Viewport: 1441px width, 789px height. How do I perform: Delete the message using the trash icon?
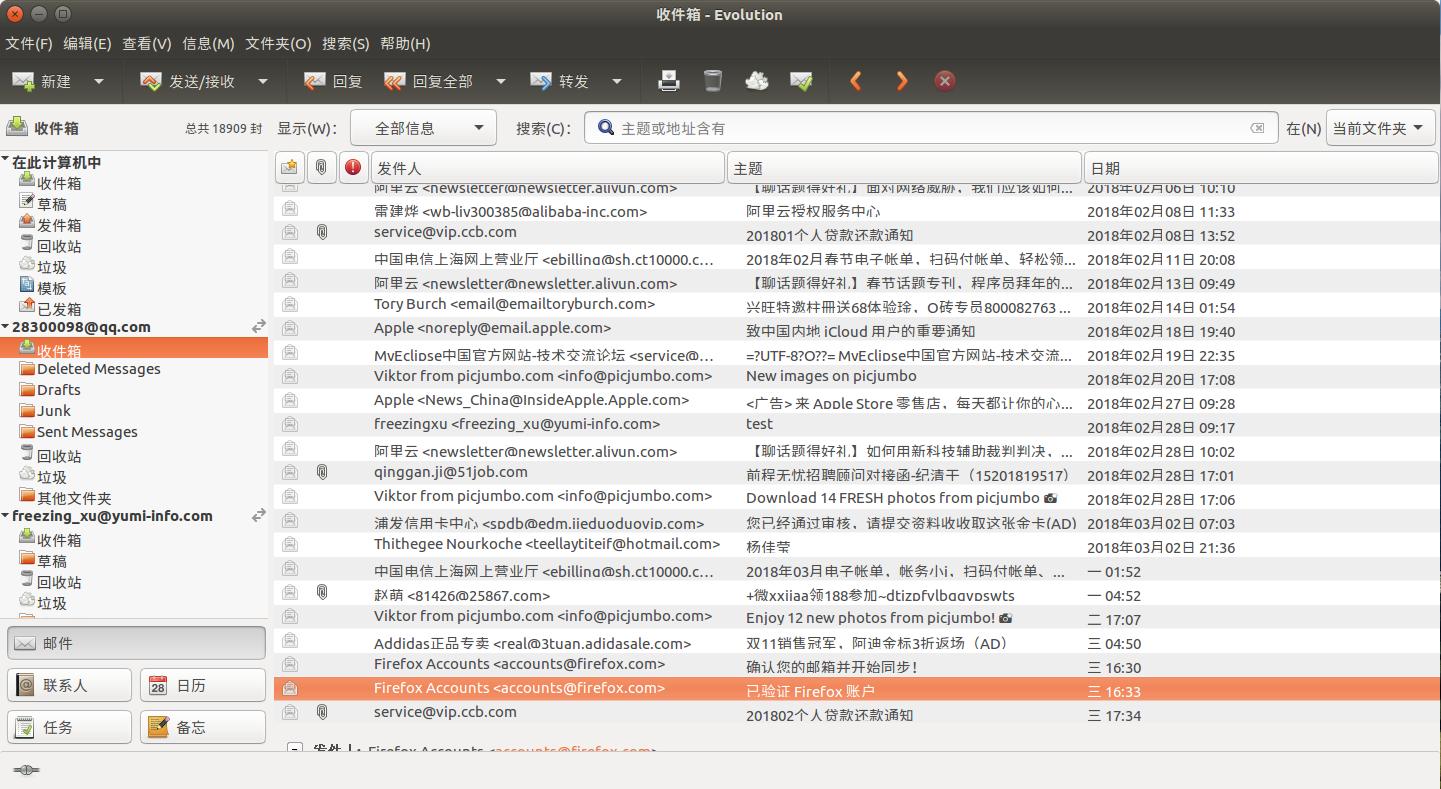pos(712,80)
